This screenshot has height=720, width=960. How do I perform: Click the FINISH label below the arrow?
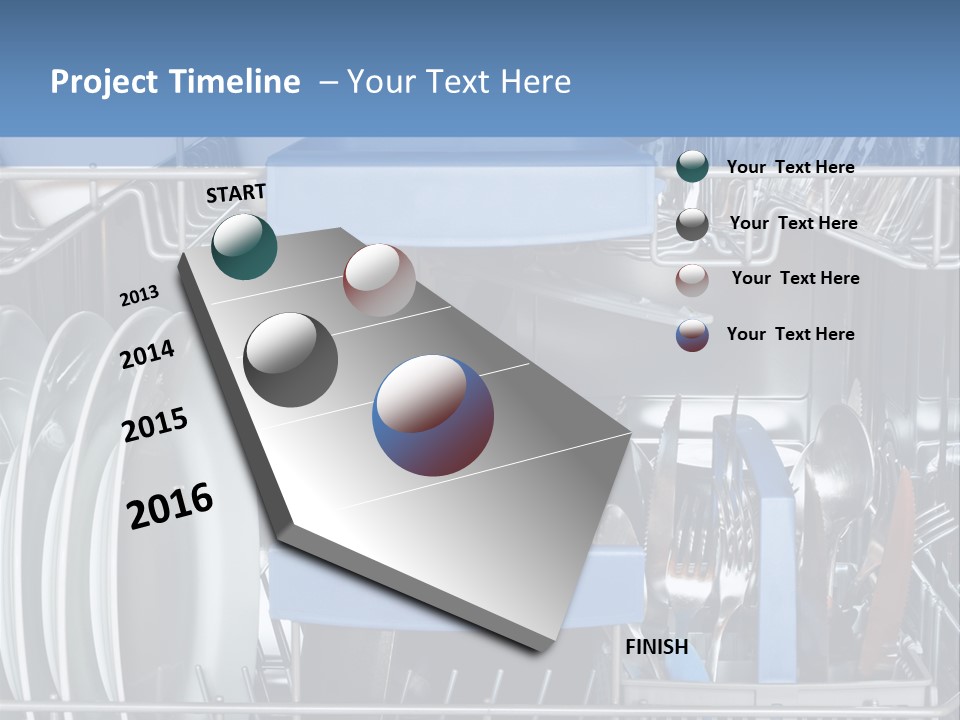(x=657, y=647)
